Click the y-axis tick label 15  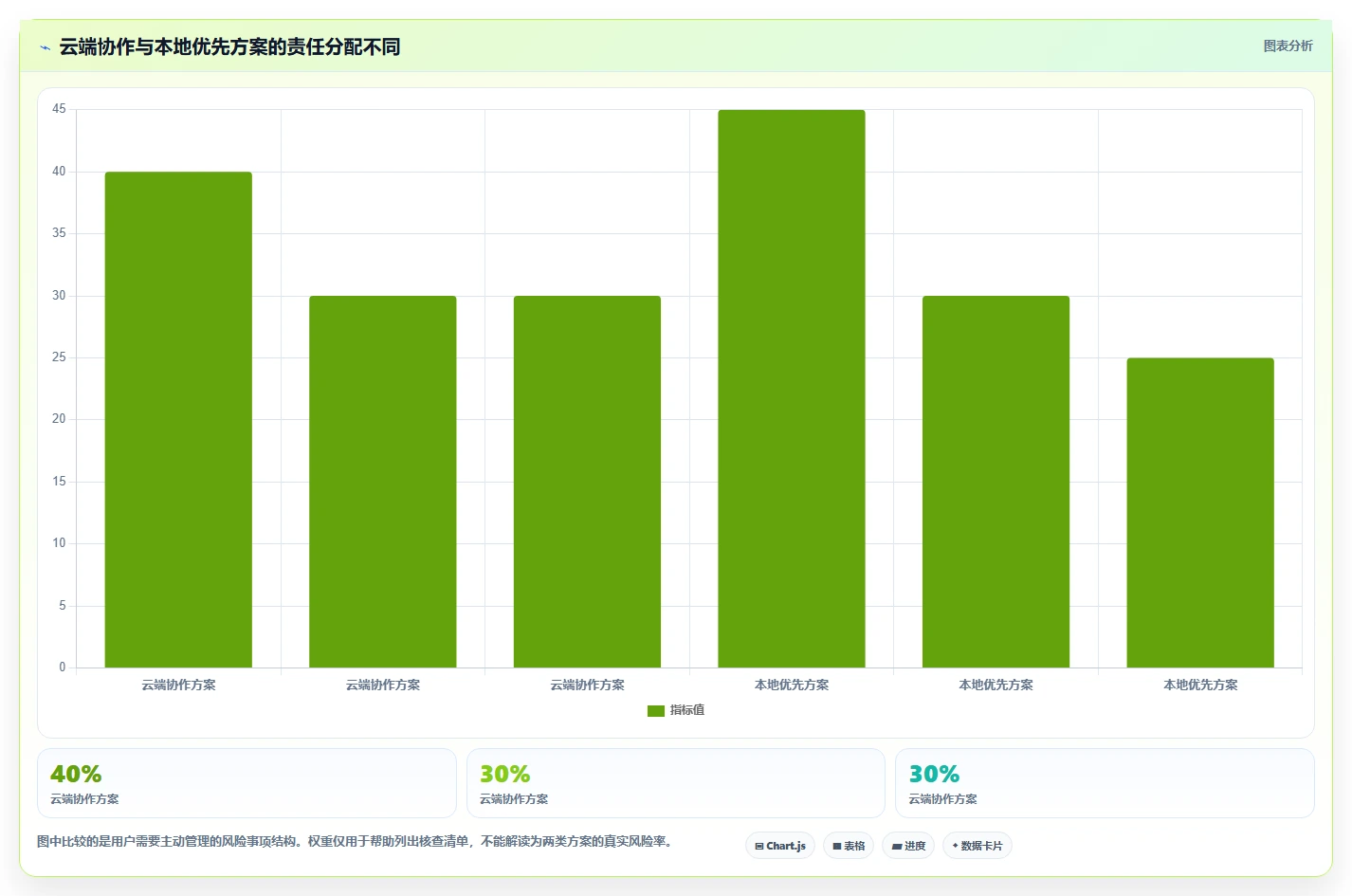pos(59,482)
